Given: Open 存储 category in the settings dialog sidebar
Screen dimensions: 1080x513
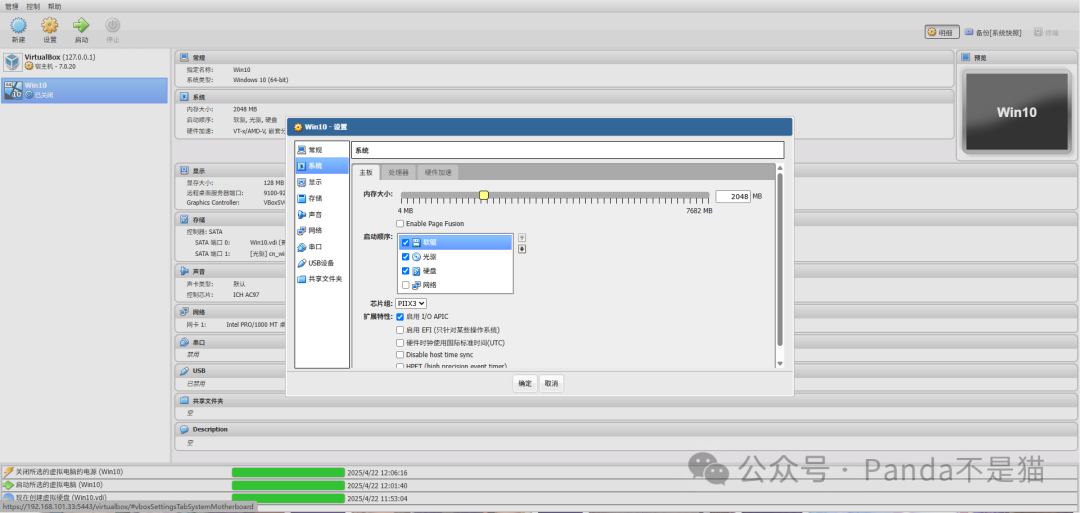Looking at the screenshot, I should 322,198.
